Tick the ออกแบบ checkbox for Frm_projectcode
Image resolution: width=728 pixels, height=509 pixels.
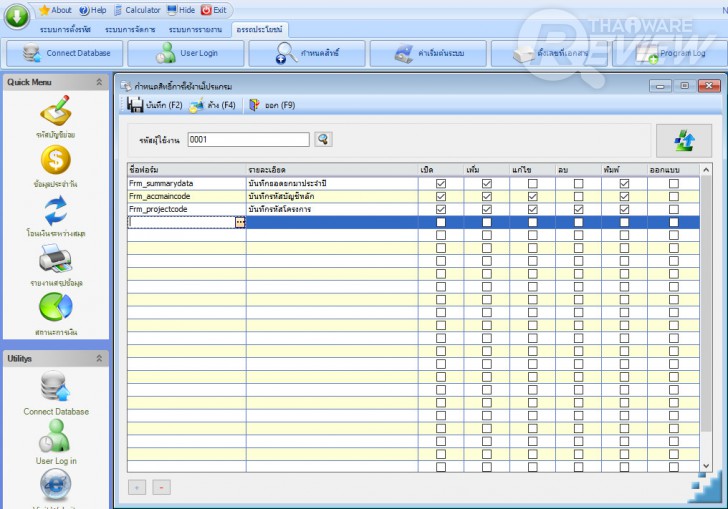tap(673, 210)
